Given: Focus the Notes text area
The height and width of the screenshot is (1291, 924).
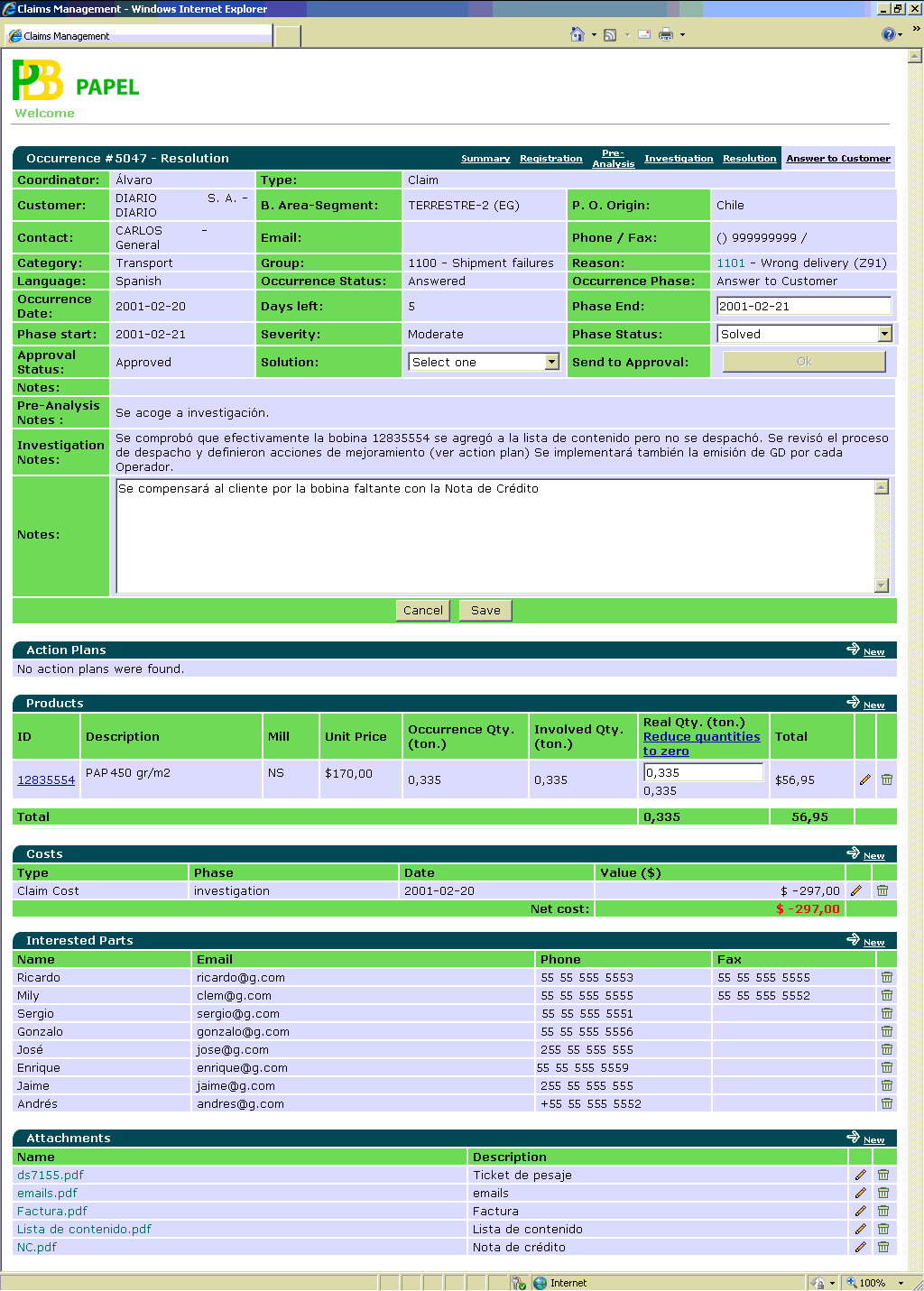Looking at the screenshot, I should click(x=495, y=536).
